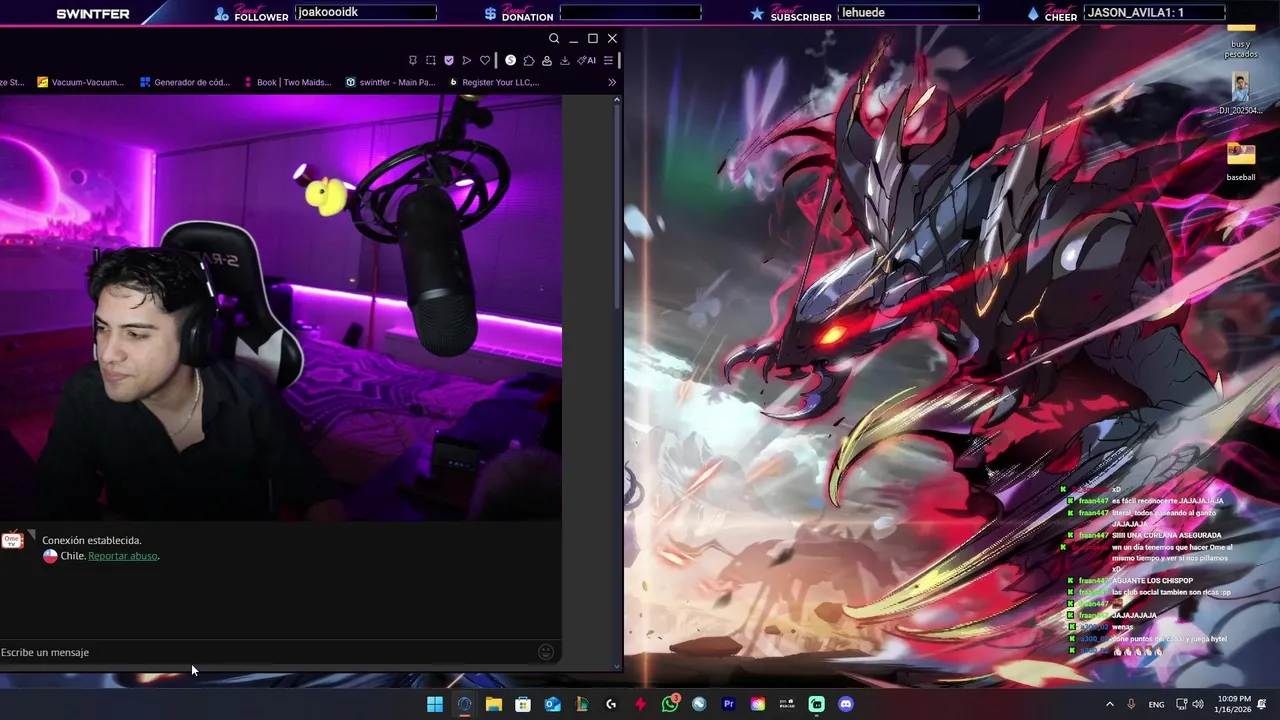Open Adobe Premiere Pro from taskbar
Viewport: 1280px width, 720px height.
click(x=729, y=704)
